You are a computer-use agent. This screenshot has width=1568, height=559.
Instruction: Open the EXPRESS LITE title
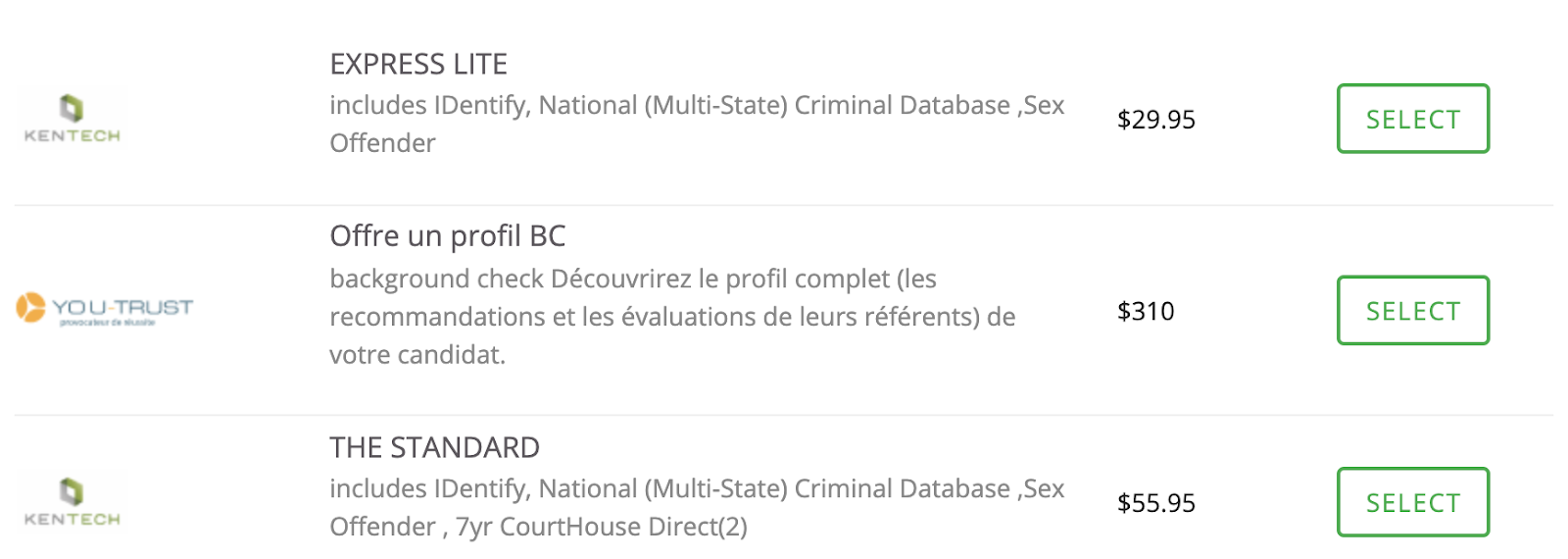pyautogui.click(x=418, y=65)
